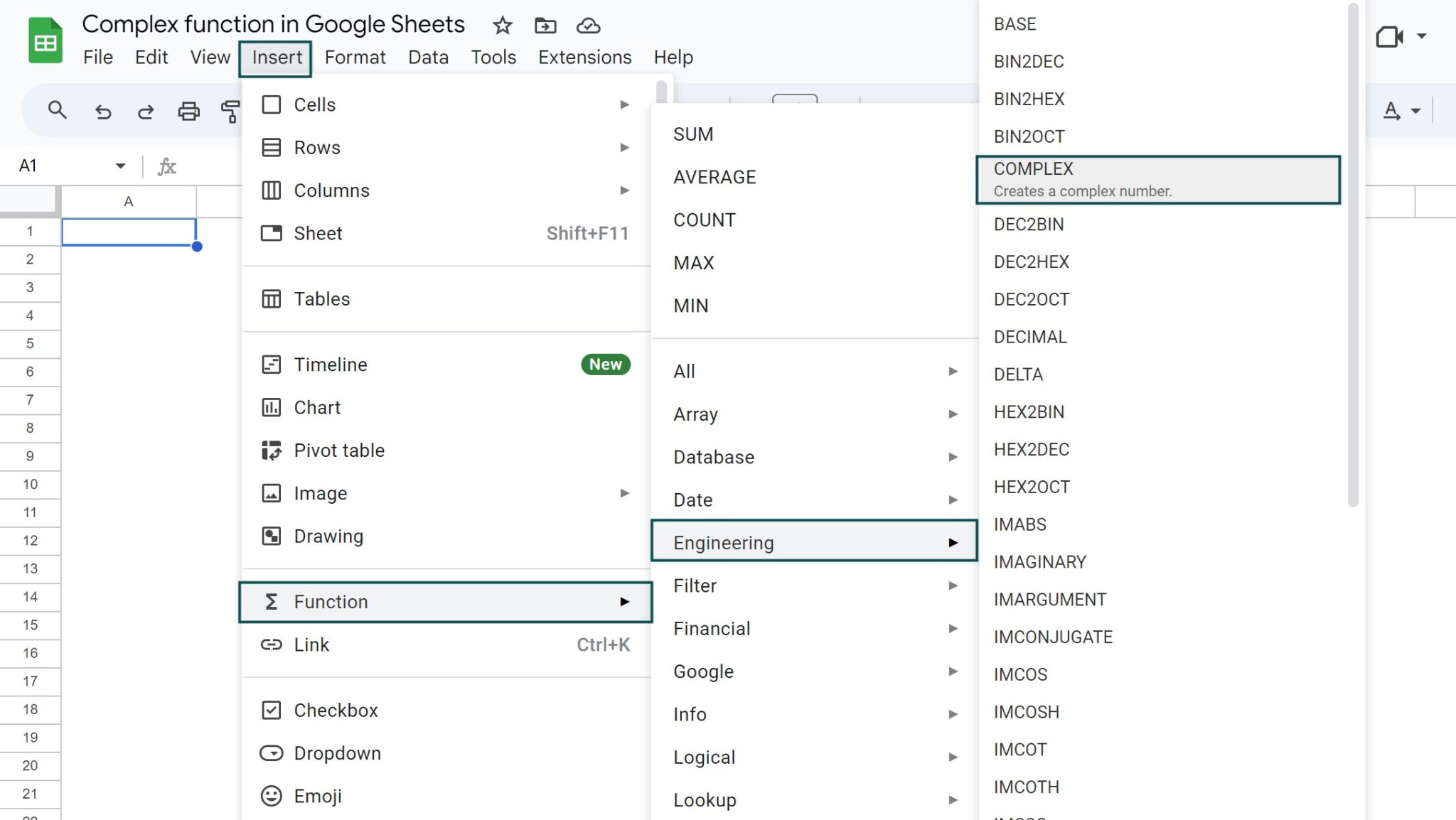The image size is (1456, 820).
Task: Open the Insert menu
Action: pos(277,57)
